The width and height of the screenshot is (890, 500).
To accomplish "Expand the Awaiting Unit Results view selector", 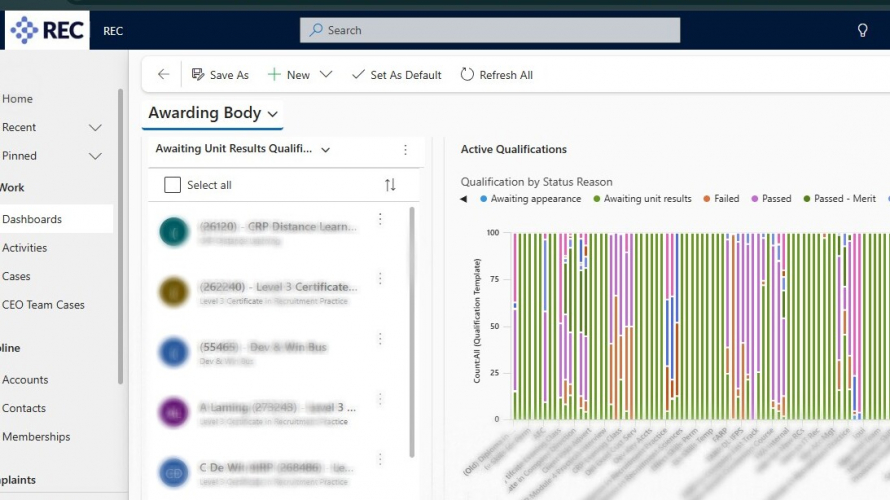I will click(x=326, y=150).
